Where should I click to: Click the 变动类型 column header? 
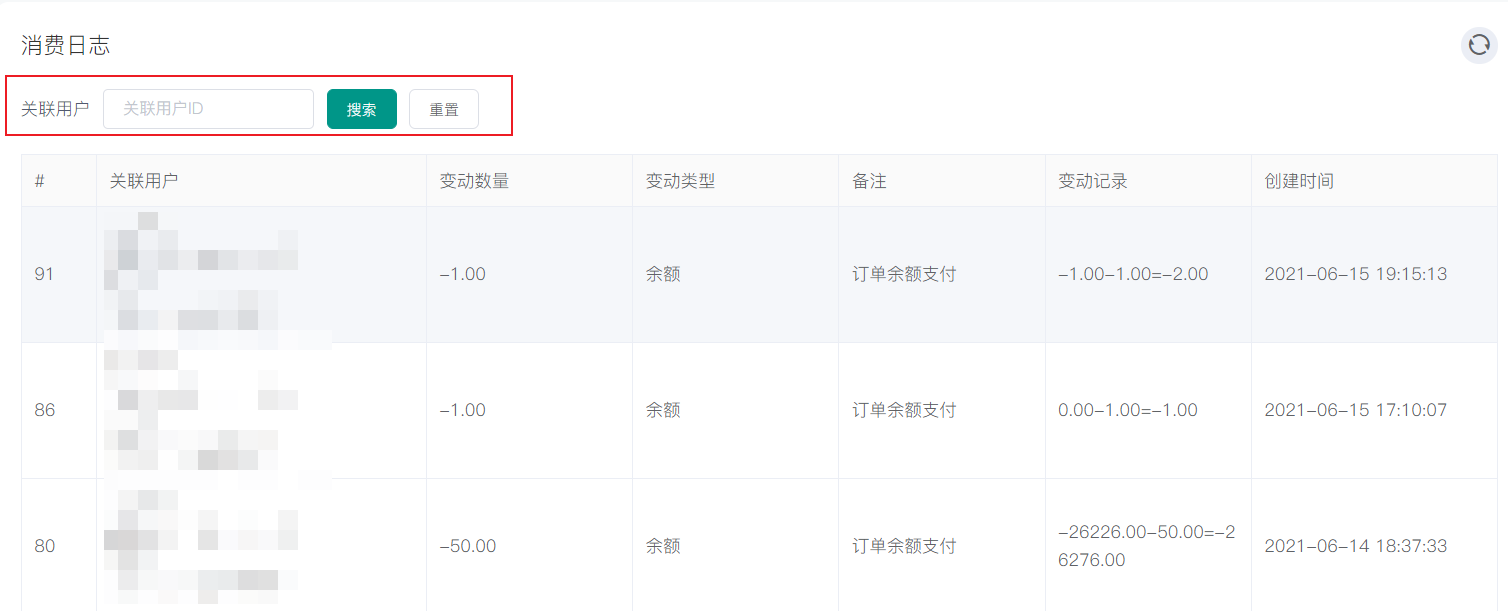click(680, 181)
